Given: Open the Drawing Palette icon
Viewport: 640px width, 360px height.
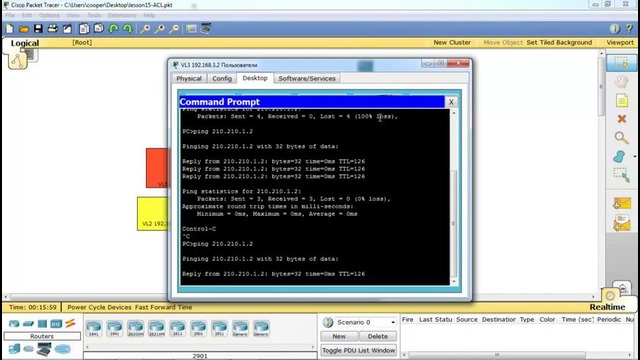Looking at the screenshot, I should coord(191,29).
